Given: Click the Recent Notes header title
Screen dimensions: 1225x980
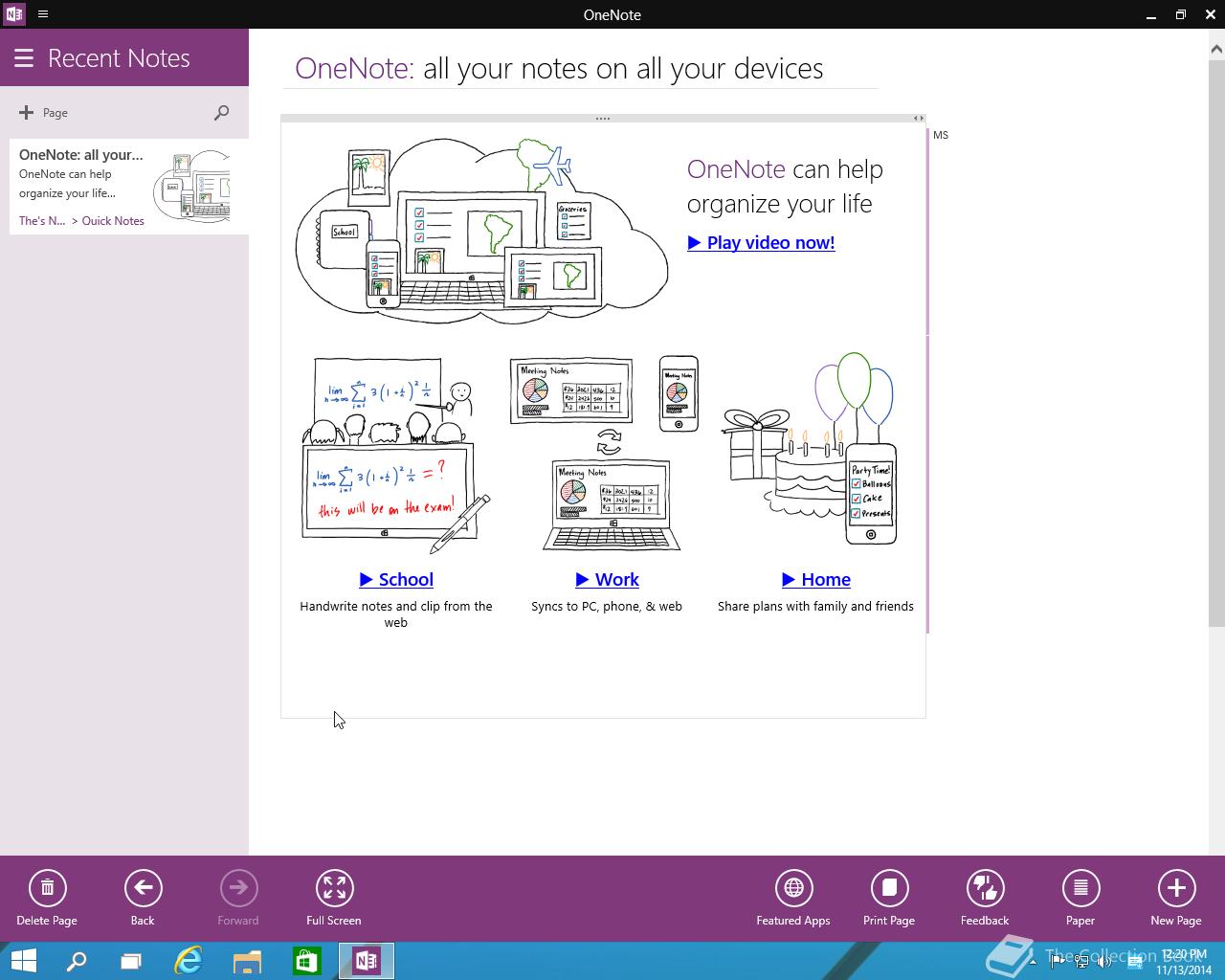Looking at the screenshot, I should point(119,58).
